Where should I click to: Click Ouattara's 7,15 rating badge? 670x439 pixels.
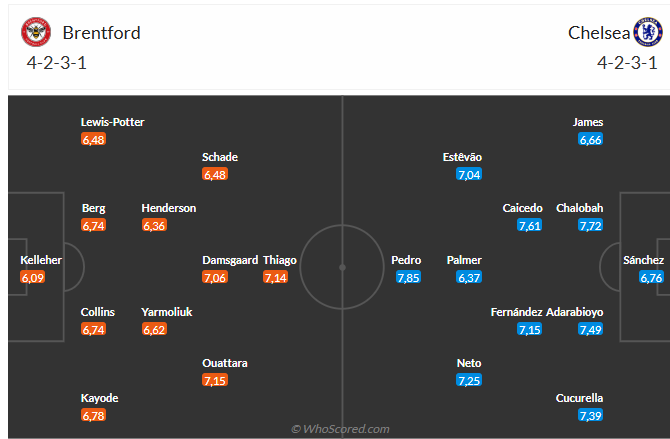(x=215, y=380)
